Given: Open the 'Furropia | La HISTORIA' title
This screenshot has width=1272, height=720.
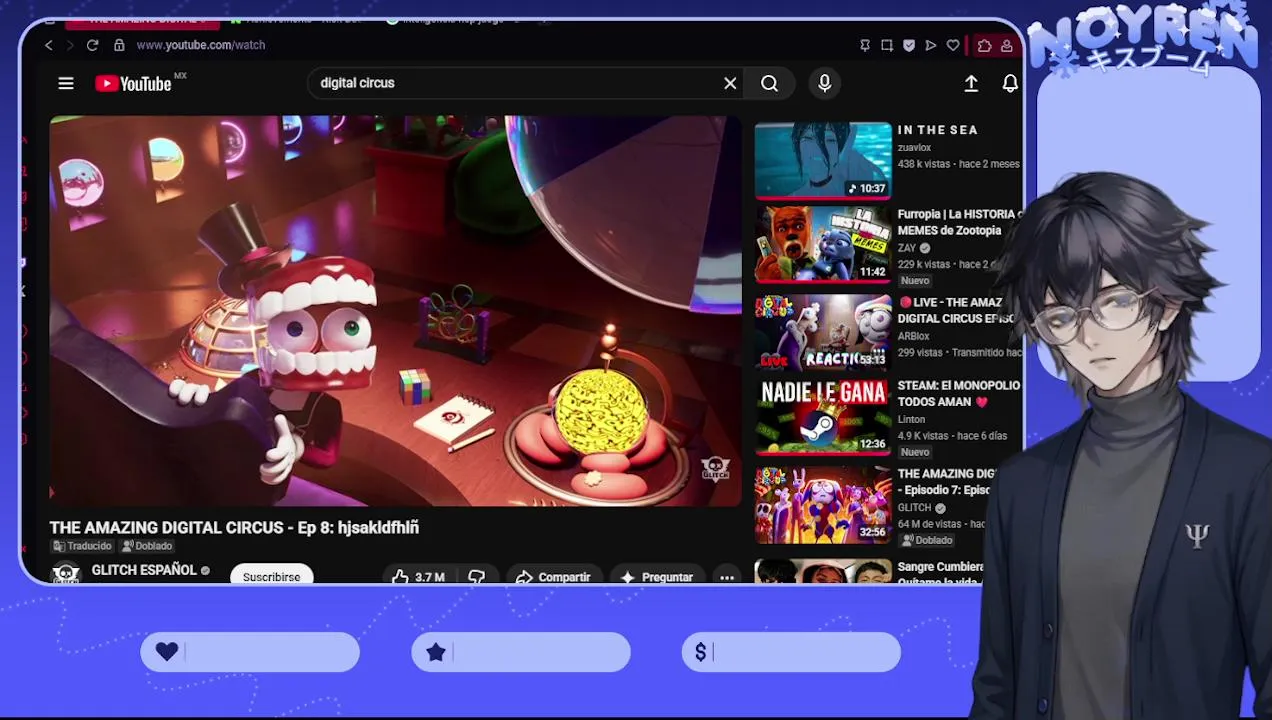Looking at the screenshot, I should pyautogui.click(x=958, y=222).
